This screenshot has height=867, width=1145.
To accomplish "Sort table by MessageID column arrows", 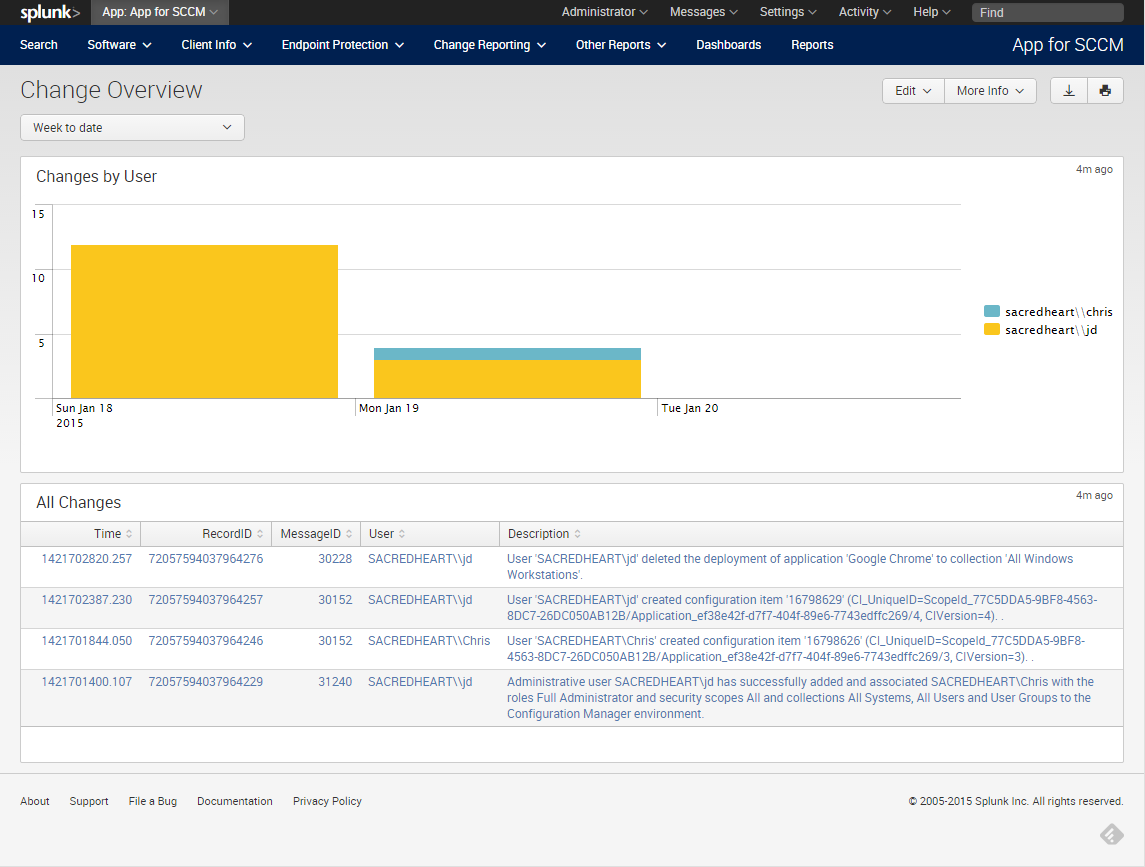I will pyautogui.click(x=349, y=534).
